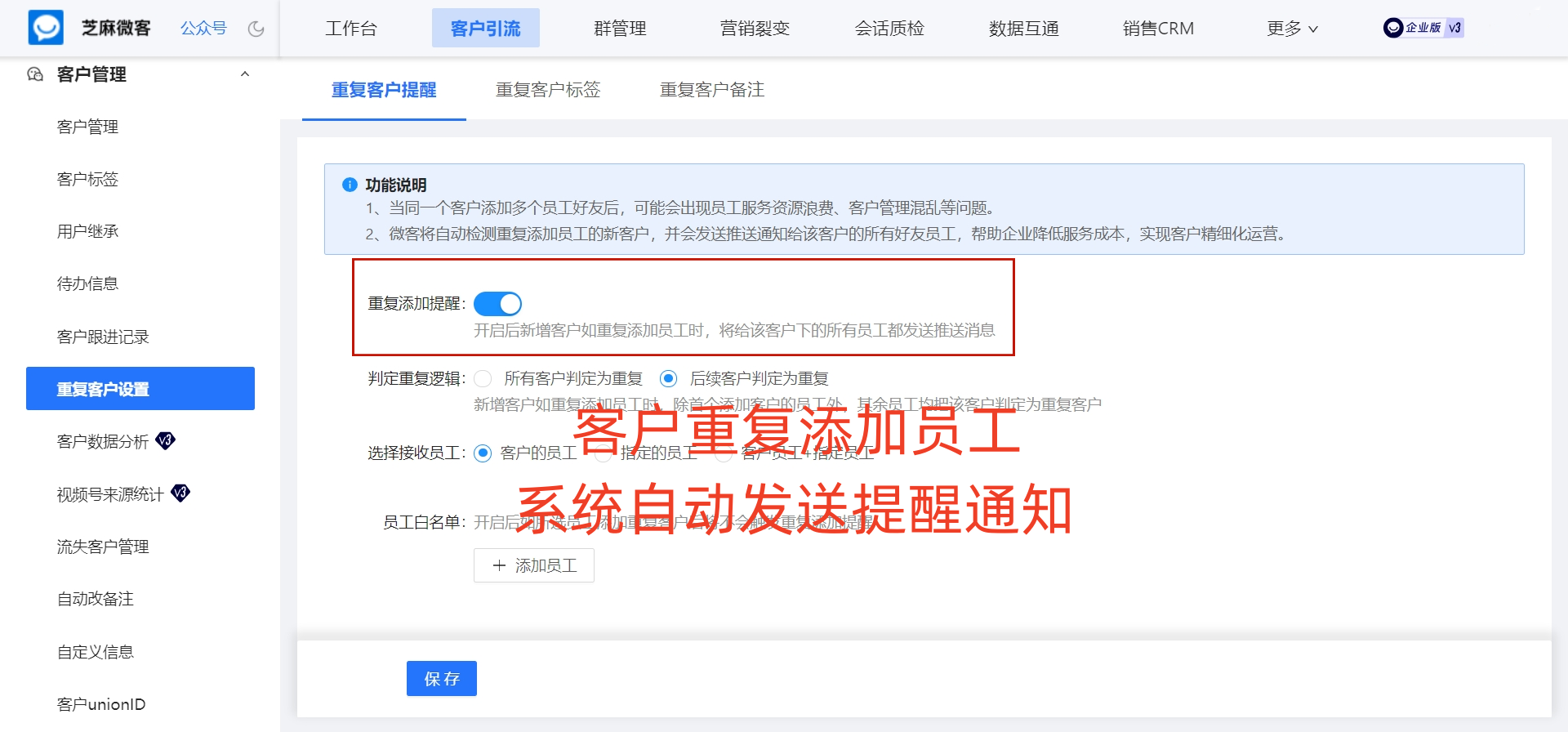Click the 添加员工 button
1568x732 pixels.
pyautogui.click(x=534, y=565)
